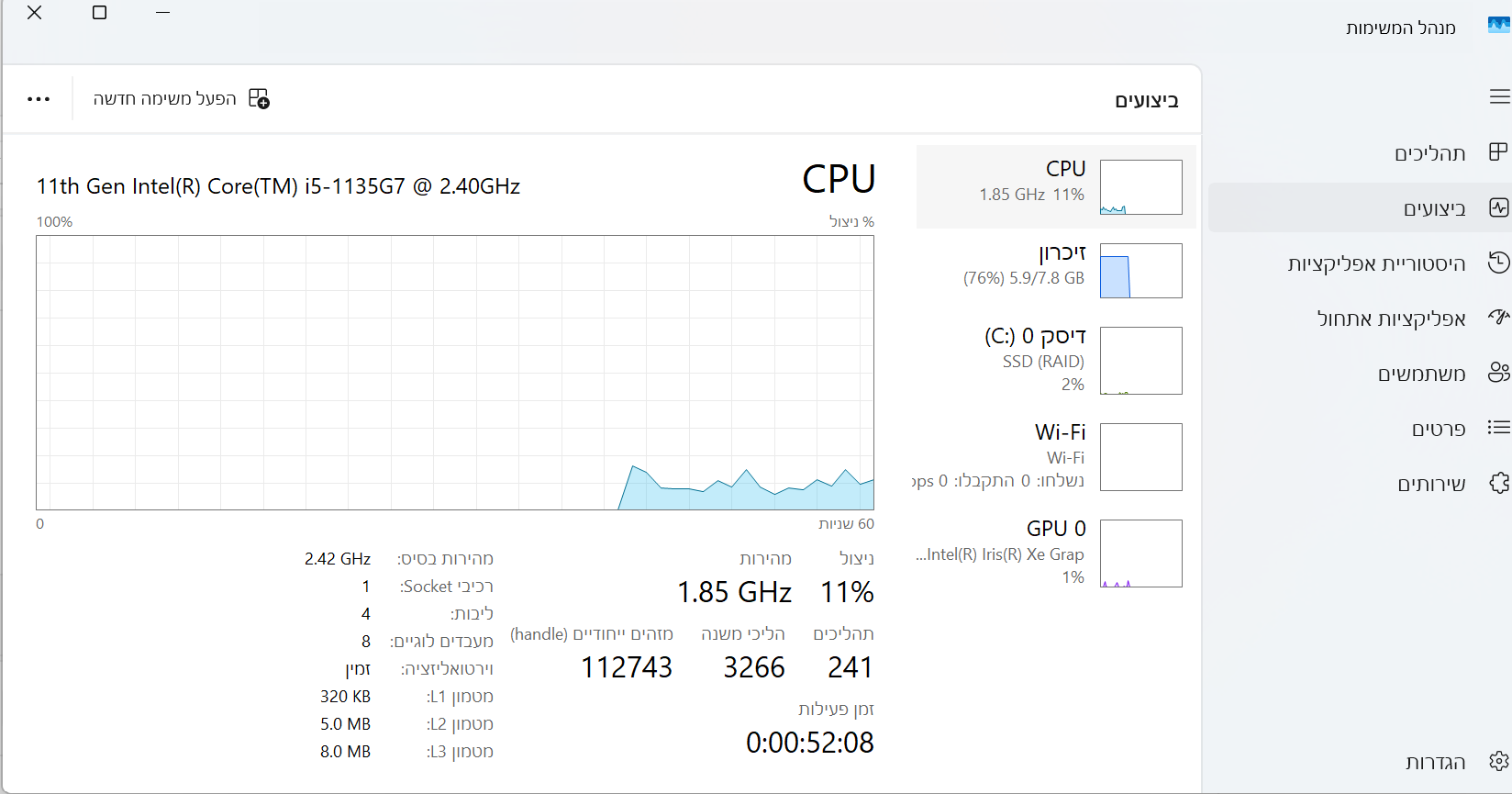Click the main CPU utilization graph
Viewport: 1512px width, 794px height.
pos(455,373)
